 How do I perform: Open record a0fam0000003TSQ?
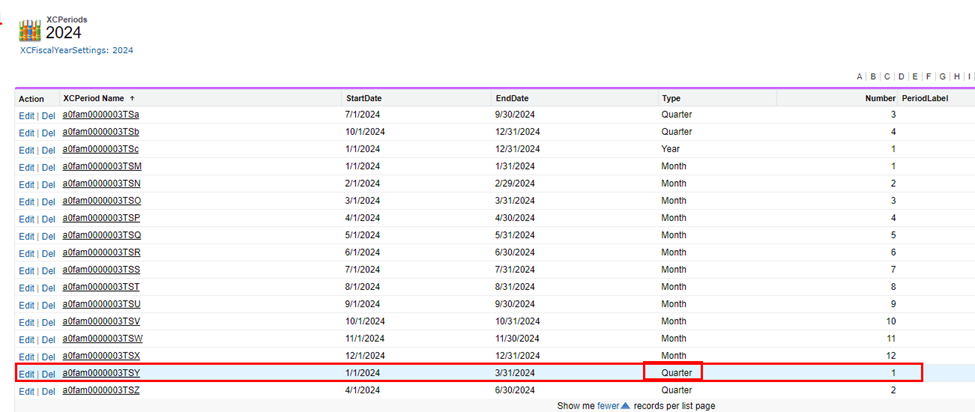click(102, 236)
